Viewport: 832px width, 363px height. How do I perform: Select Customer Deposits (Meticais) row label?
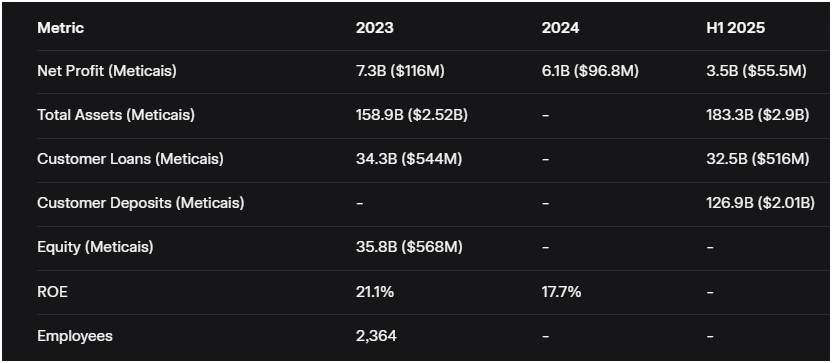point(141,203)
